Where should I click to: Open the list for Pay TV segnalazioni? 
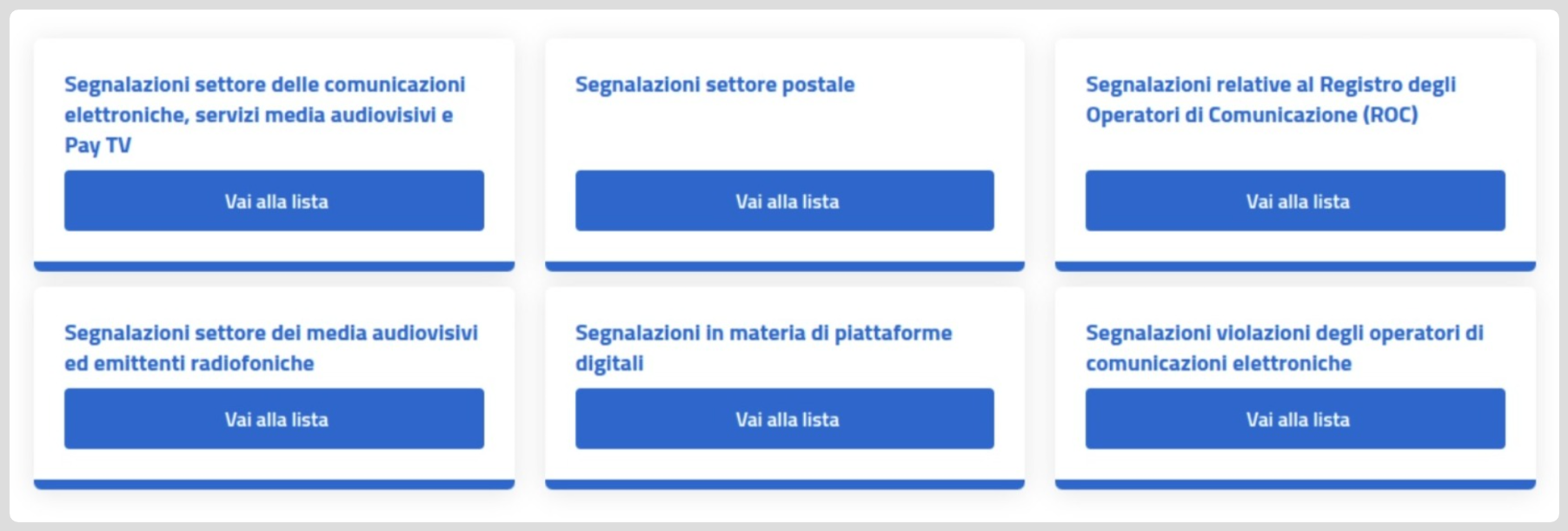tap(275, 201)
